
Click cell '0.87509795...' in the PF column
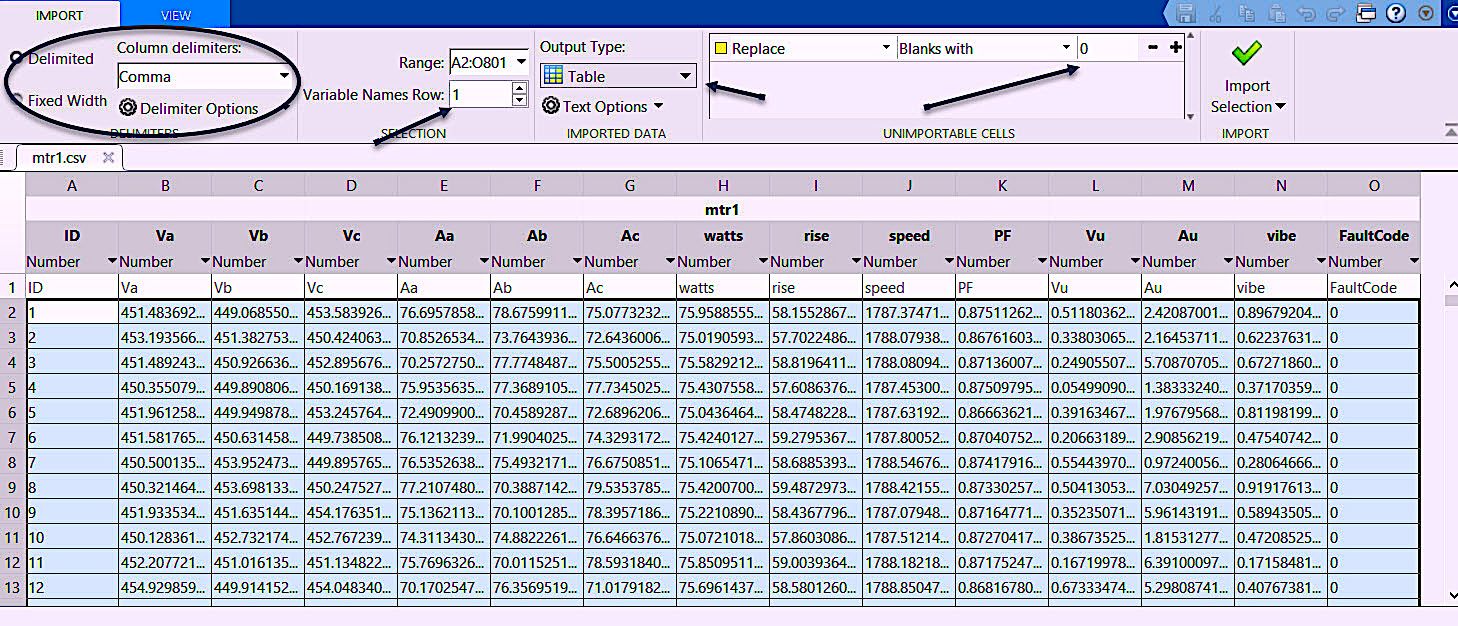point(1002,388)
